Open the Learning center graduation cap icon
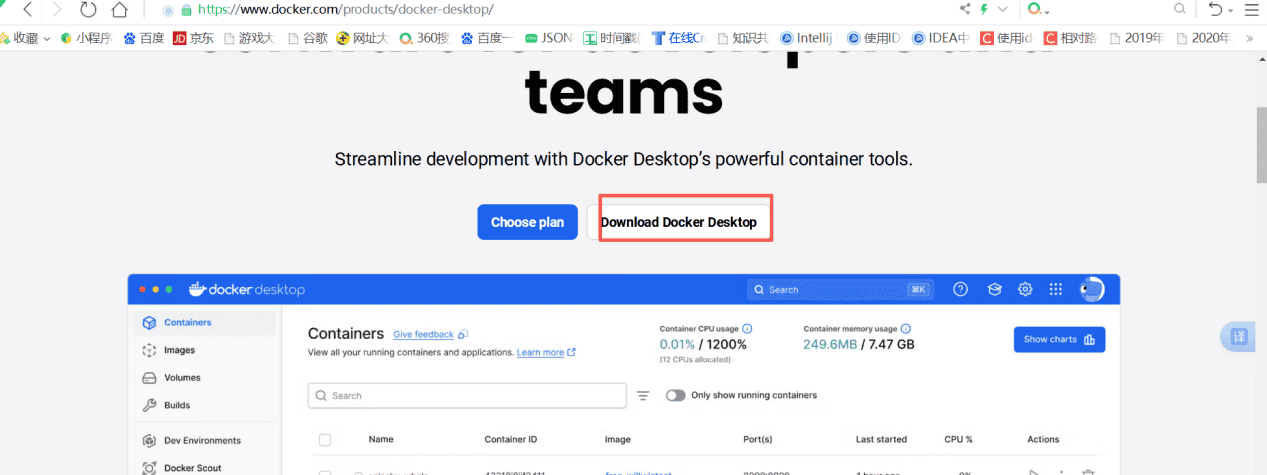This screenshot has width=1267, height=475. pyautogui.click(x=994, y=290)
